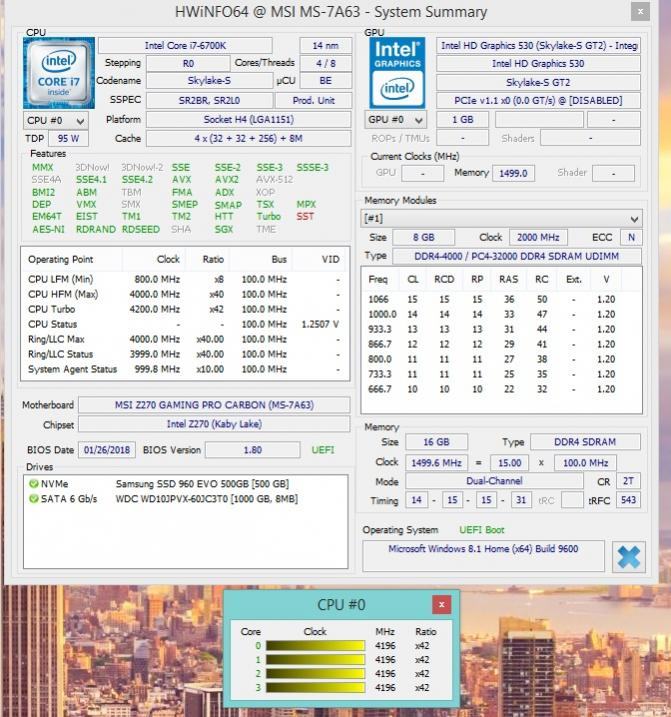671x717 pixels.
Task: Click the total memory size 16 GB field
Action: point(436,442)
